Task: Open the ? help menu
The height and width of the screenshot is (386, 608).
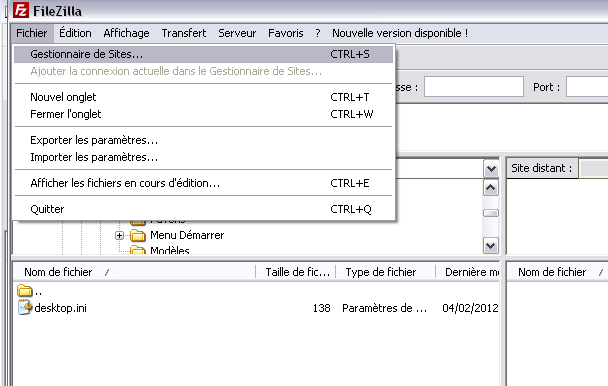Action: click(318, 33)
